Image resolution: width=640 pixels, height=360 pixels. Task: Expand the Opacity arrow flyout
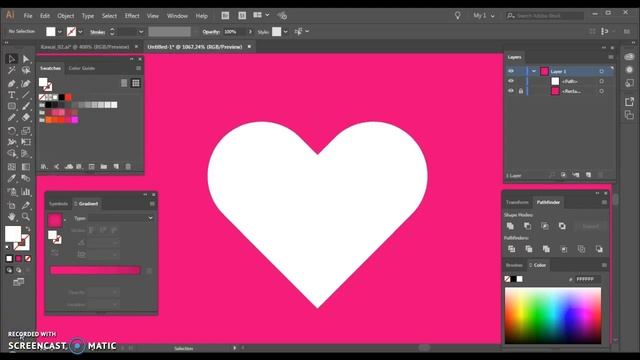(250, 31)
